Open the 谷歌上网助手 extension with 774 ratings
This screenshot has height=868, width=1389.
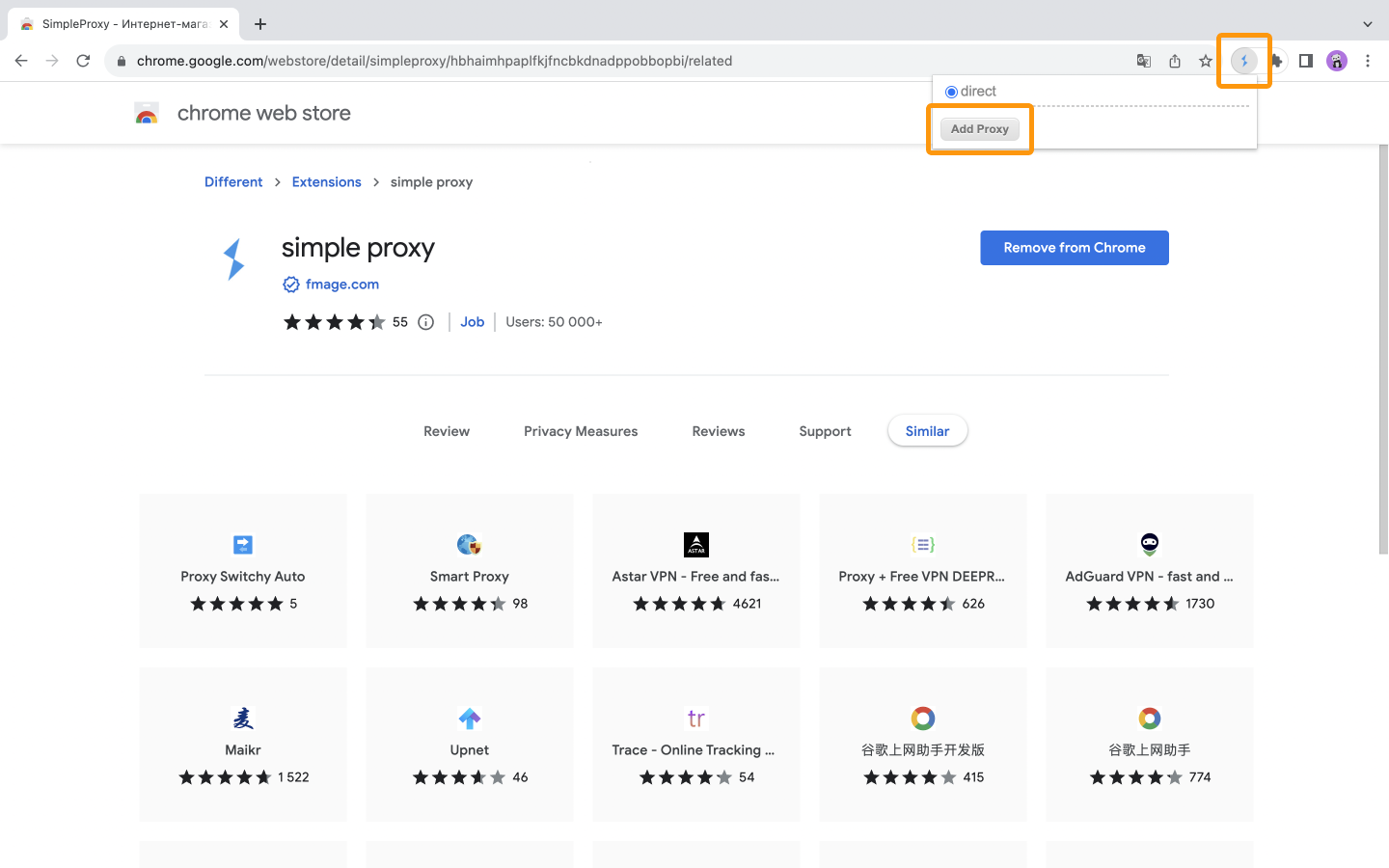pos(1150,745)
